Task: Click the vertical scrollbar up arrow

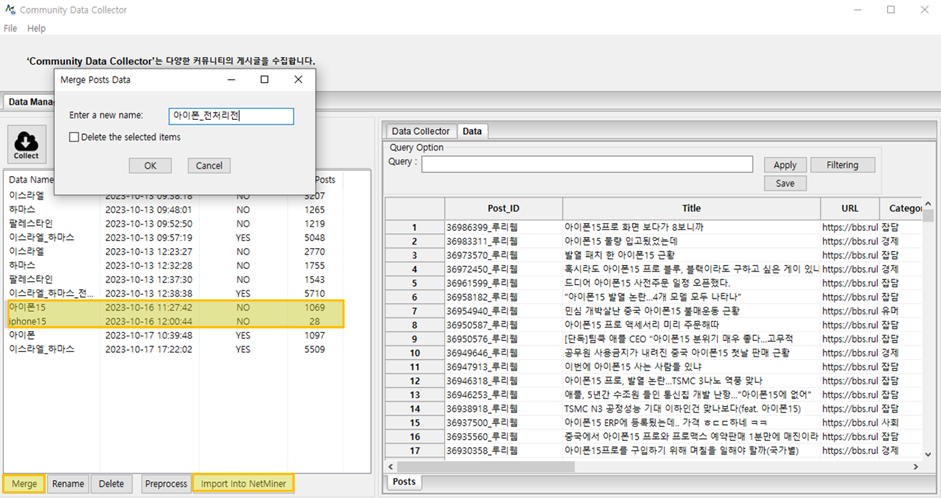Action: [x=928, y=204]
